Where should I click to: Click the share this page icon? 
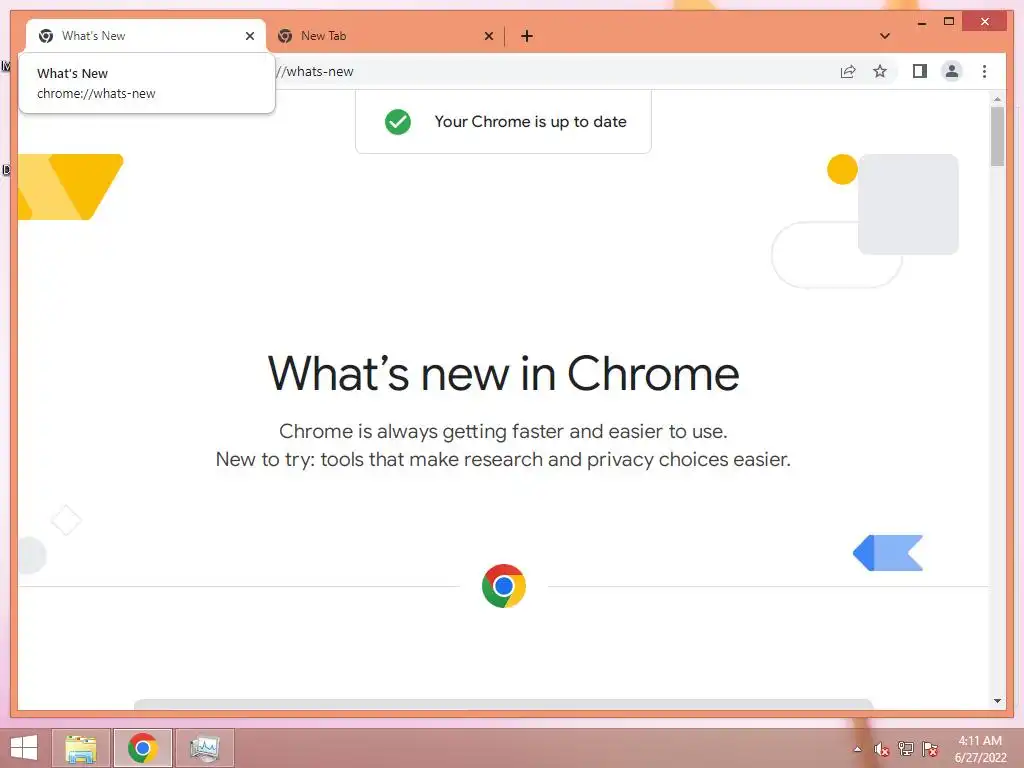848,71
